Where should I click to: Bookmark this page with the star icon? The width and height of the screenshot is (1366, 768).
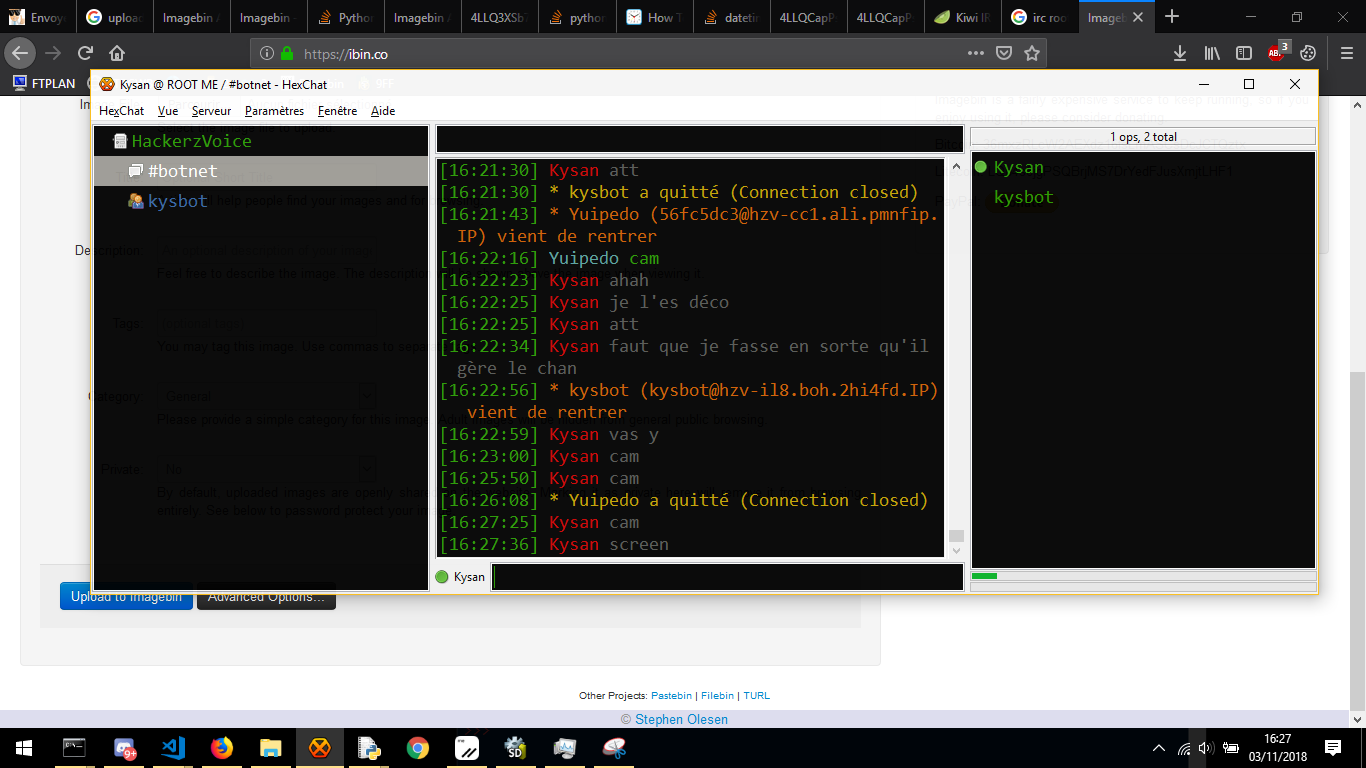click(1032, 53)
